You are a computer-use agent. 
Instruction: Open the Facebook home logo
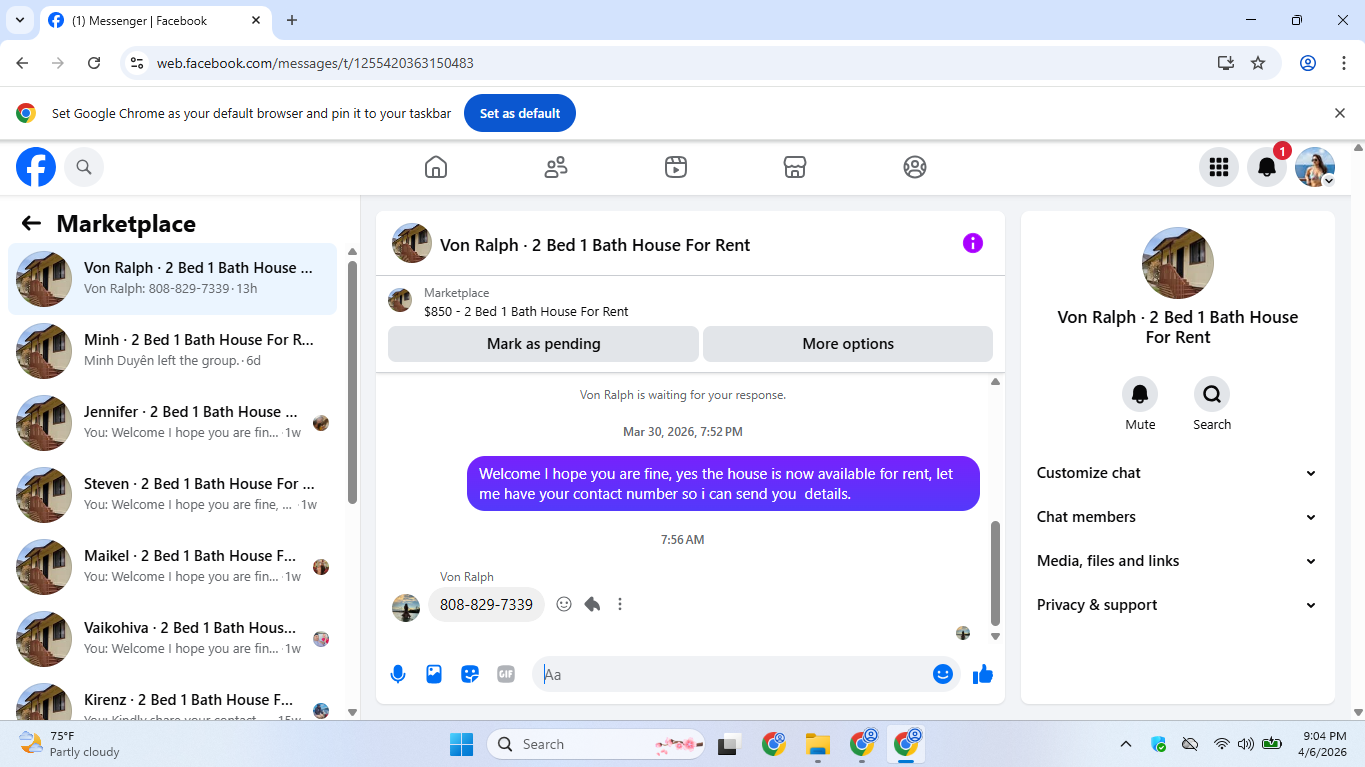tap(36, 167)
